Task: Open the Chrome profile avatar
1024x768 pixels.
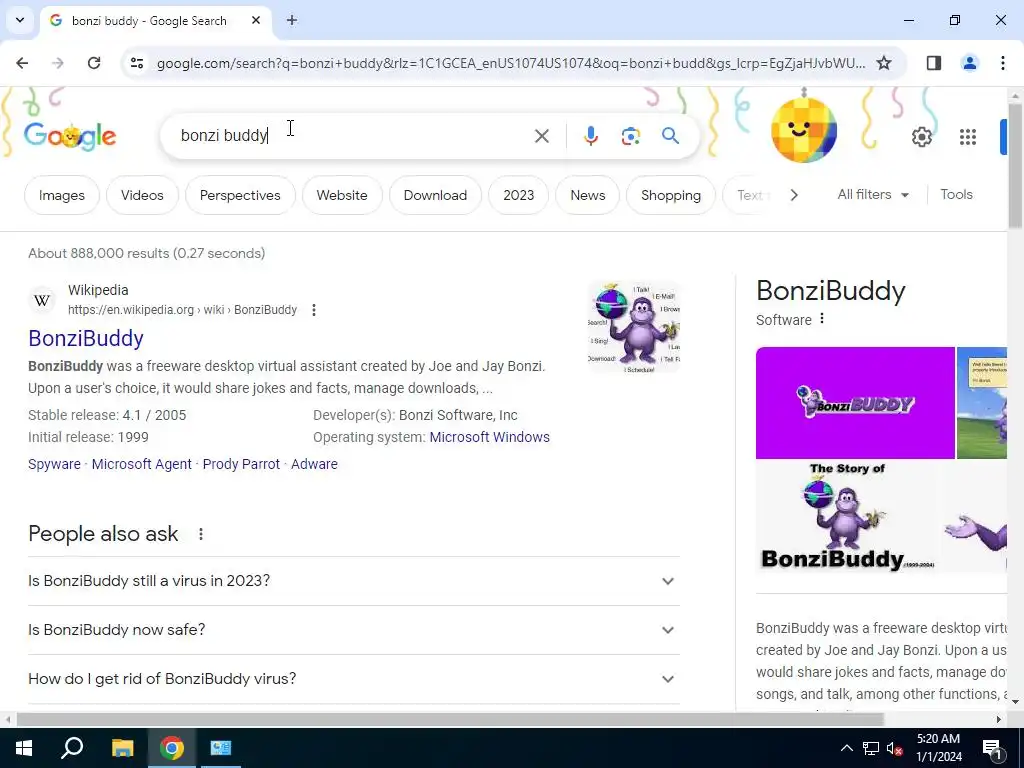Action: [969, 63]
